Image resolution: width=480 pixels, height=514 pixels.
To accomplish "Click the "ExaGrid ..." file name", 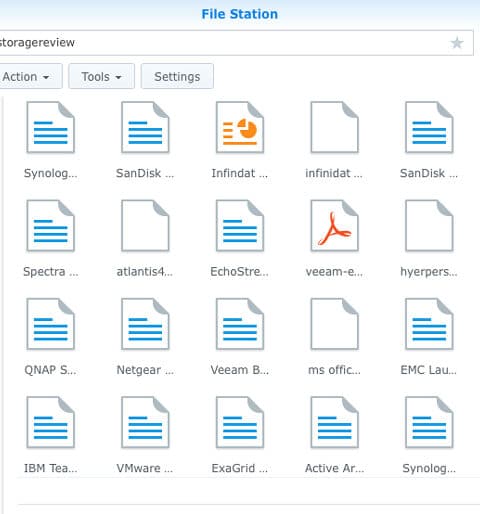I will tap(240, 468).
